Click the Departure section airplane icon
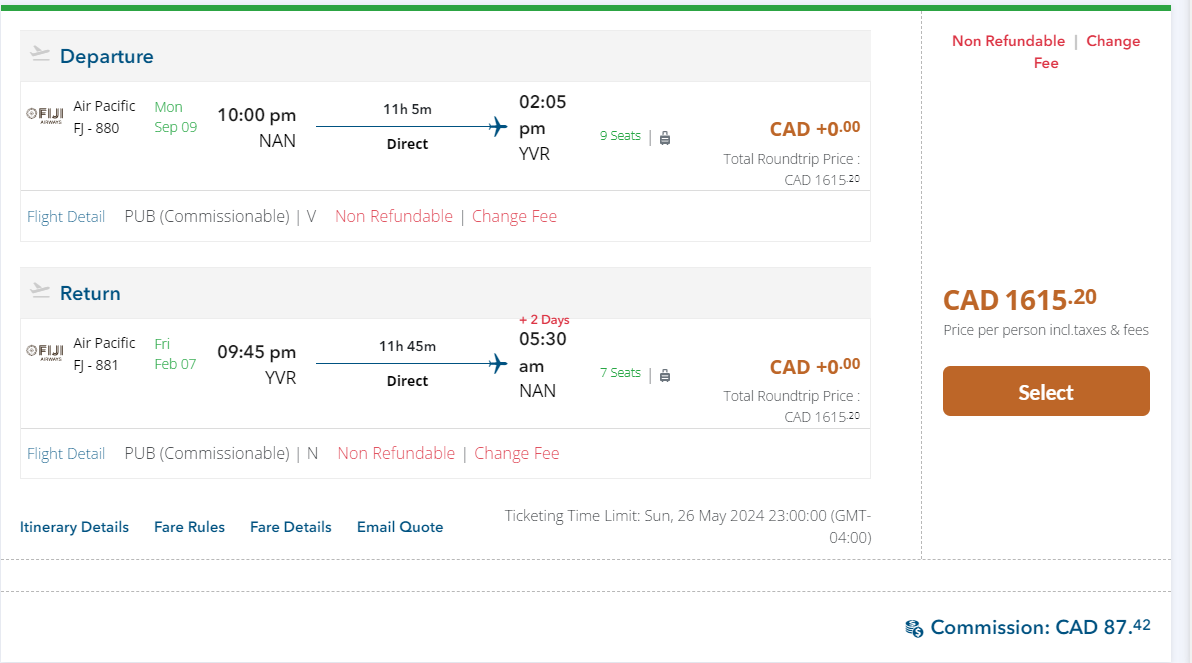The width and height of the screenshot is (1192, 663). 40,54
